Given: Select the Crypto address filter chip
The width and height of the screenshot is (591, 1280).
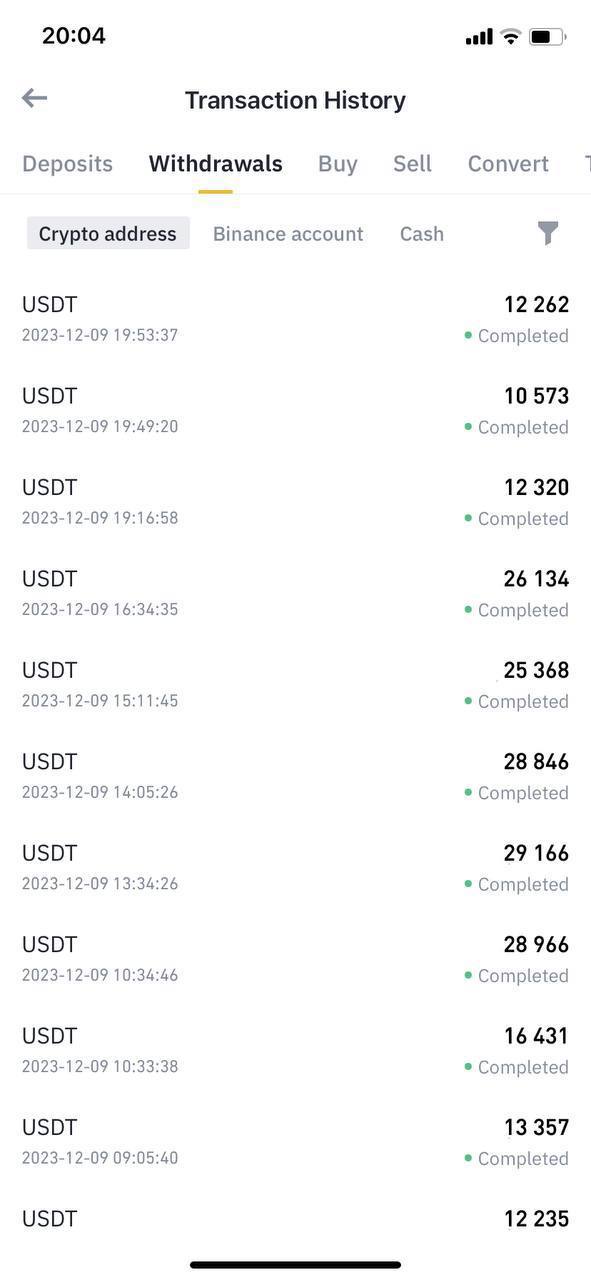Looking at the screenshot, I should point(108,234).
